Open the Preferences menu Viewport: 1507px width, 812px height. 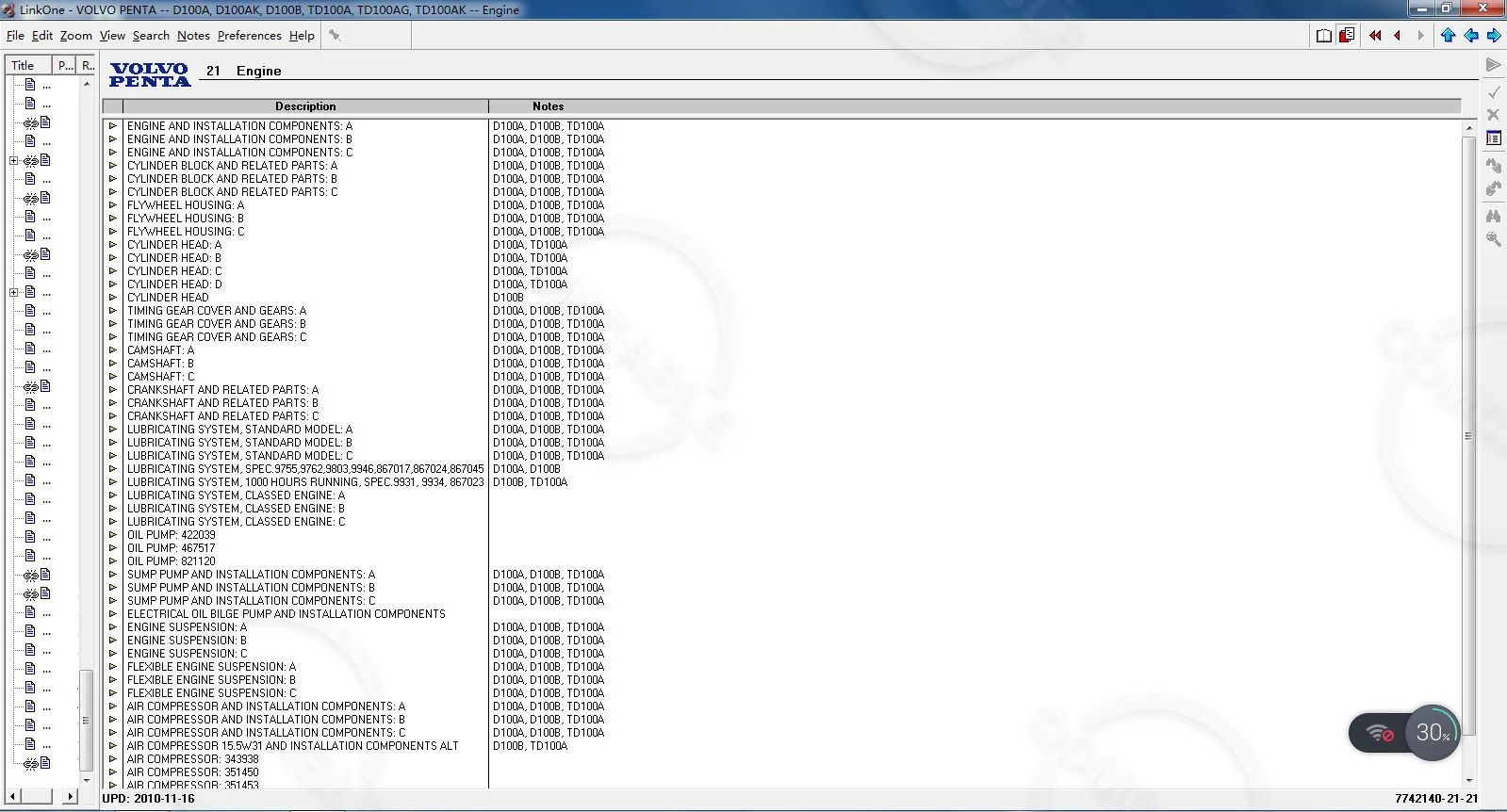coord(250,36)
